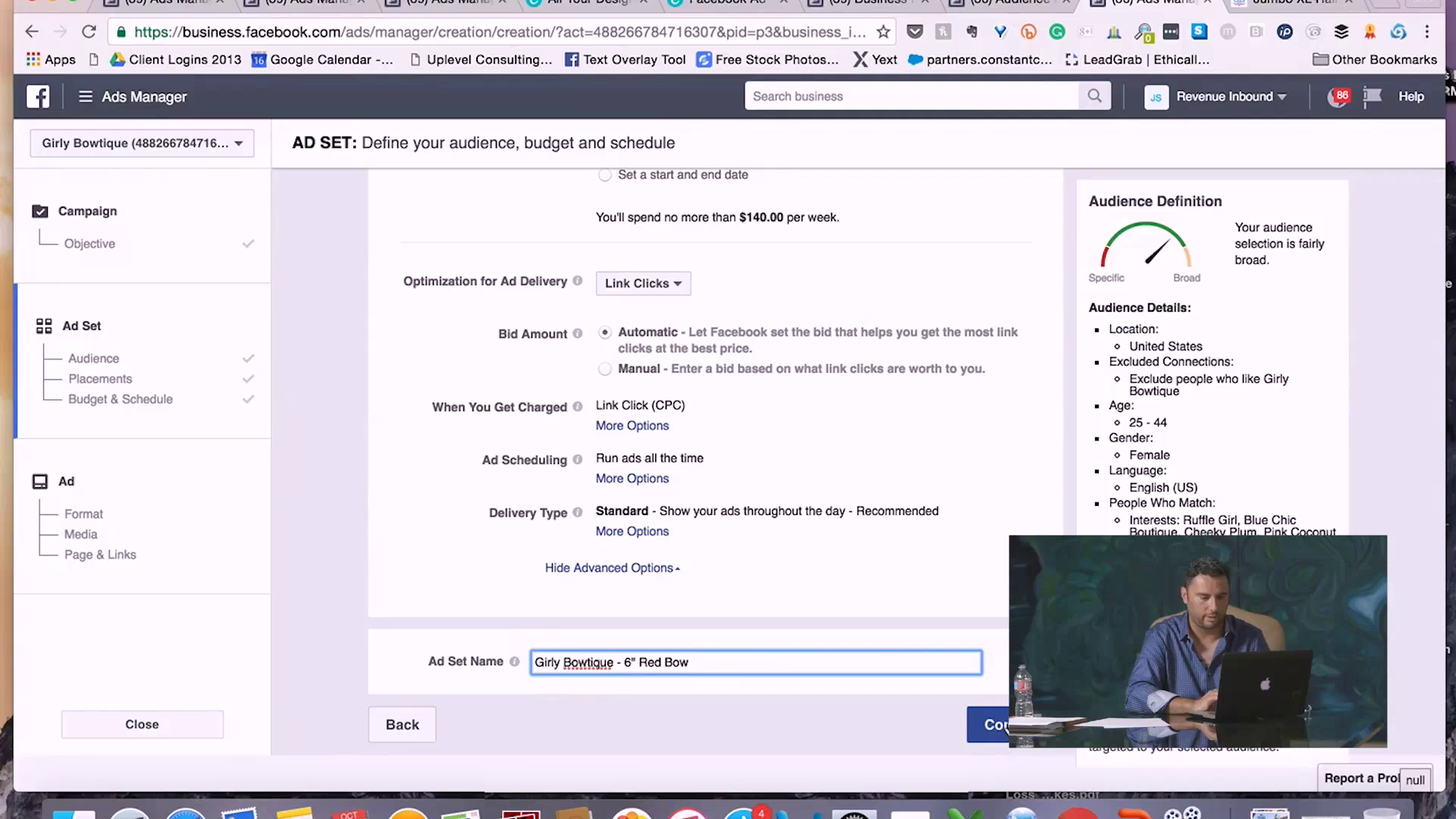Open LeadGrab bookmark
Screen dimensions: 1456x819
pyautogui.click(x=1137, y=59)
